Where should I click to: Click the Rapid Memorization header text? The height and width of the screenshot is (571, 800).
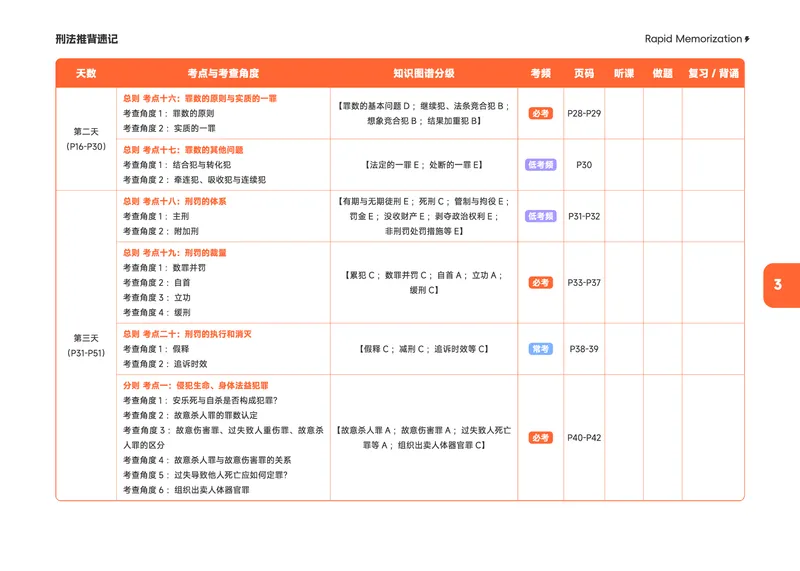click(693, 39)
